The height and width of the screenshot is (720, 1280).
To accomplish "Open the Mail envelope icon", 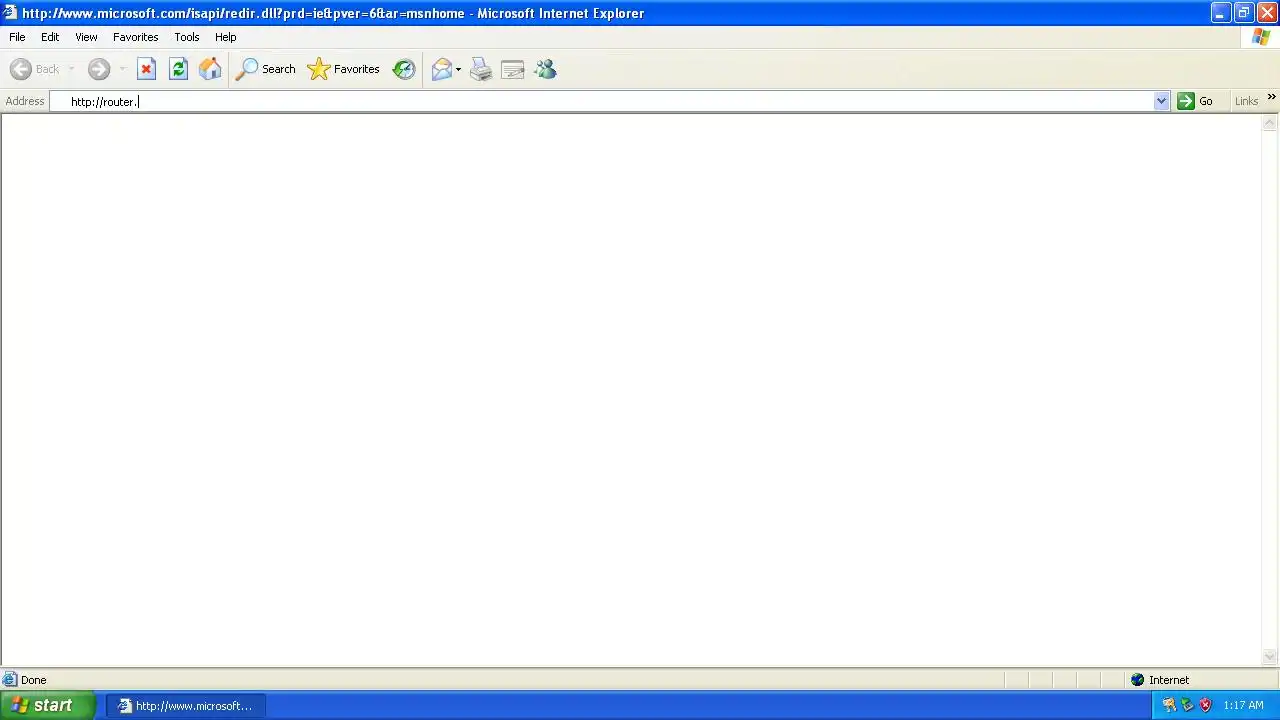I will pos(441,69).
